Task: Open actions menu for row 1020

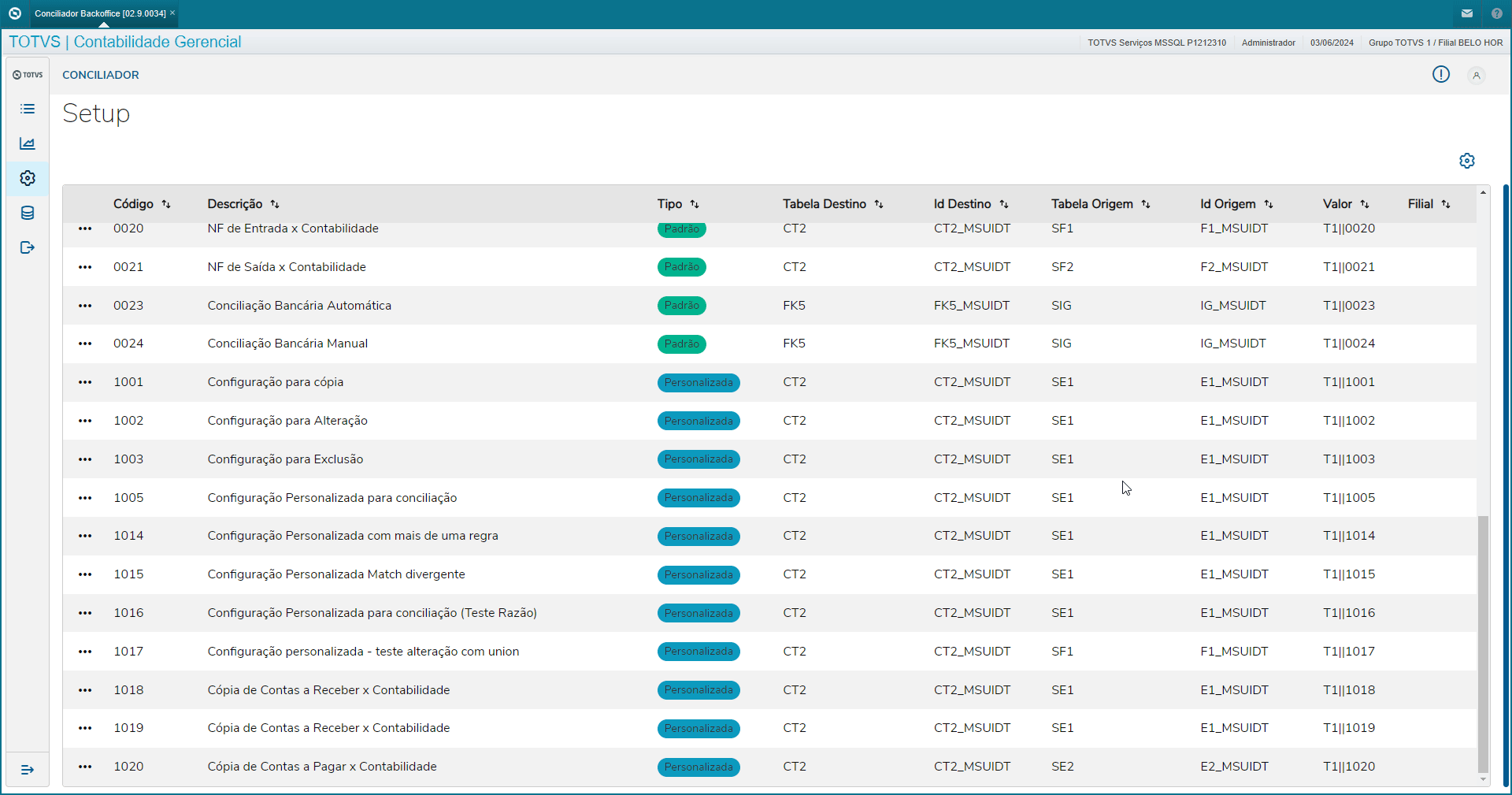Action: click(85, 767)
